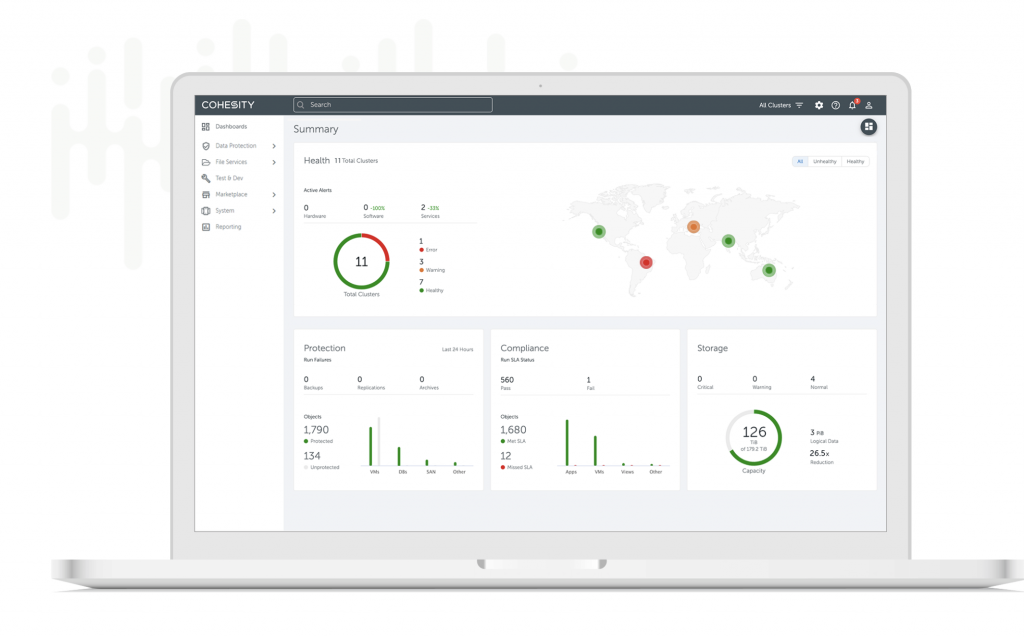Image resolution: width=1024 pixels, height=637 pixels.
Task: Open the user account icon
Action: pyautogui.click(x=869, y=105)
